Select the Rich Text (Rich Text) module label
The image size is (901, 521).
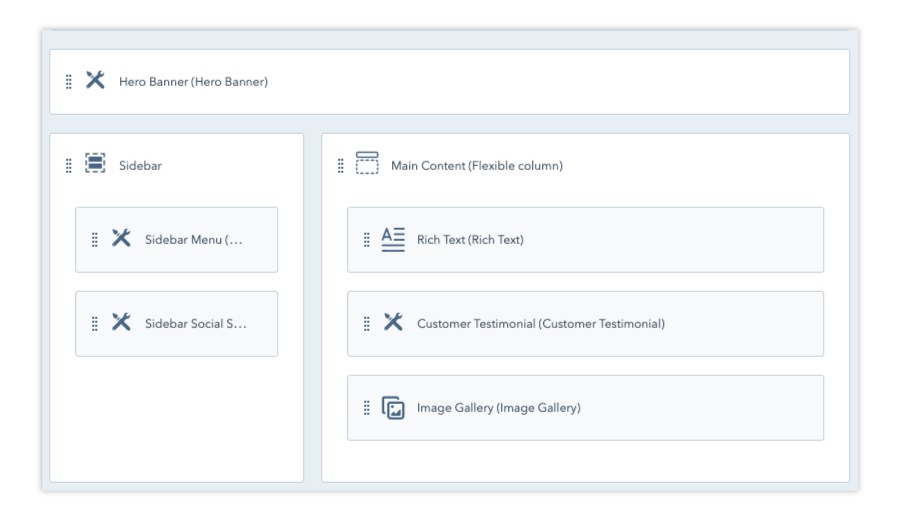(470, 240)
